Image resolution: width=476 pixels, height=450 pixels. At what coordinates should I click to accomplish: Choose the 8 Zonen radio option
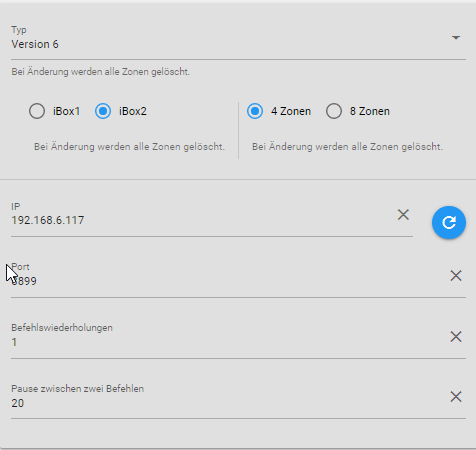[334, 111]
